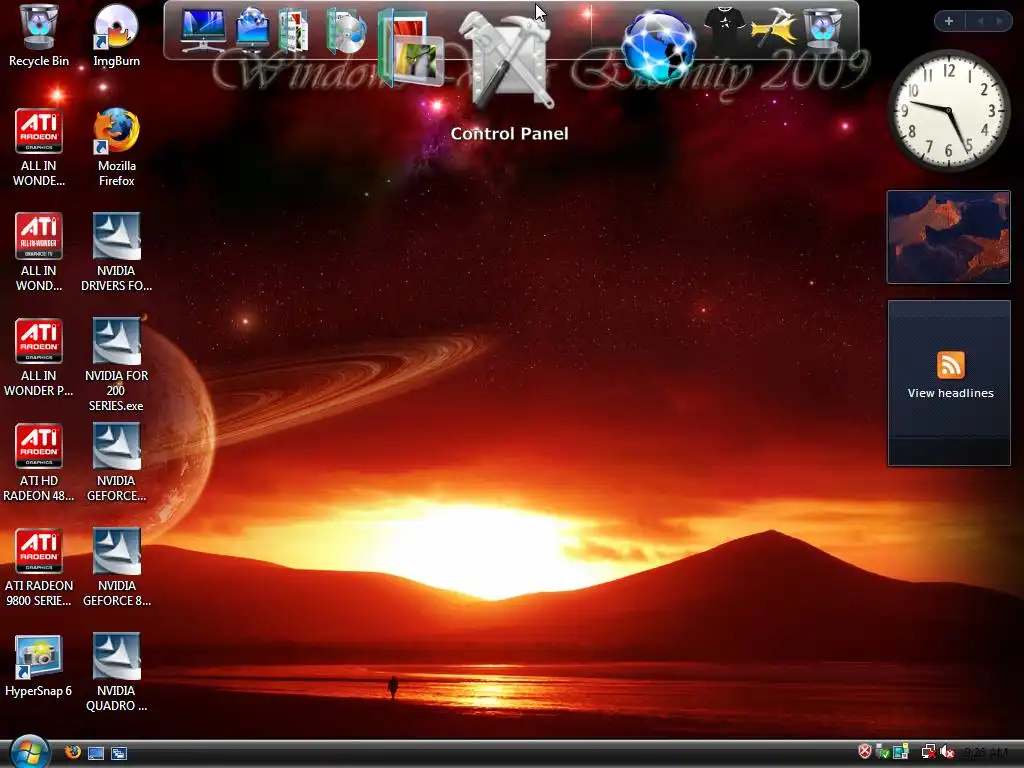Click the Windows Start orb

coord(29,752)
